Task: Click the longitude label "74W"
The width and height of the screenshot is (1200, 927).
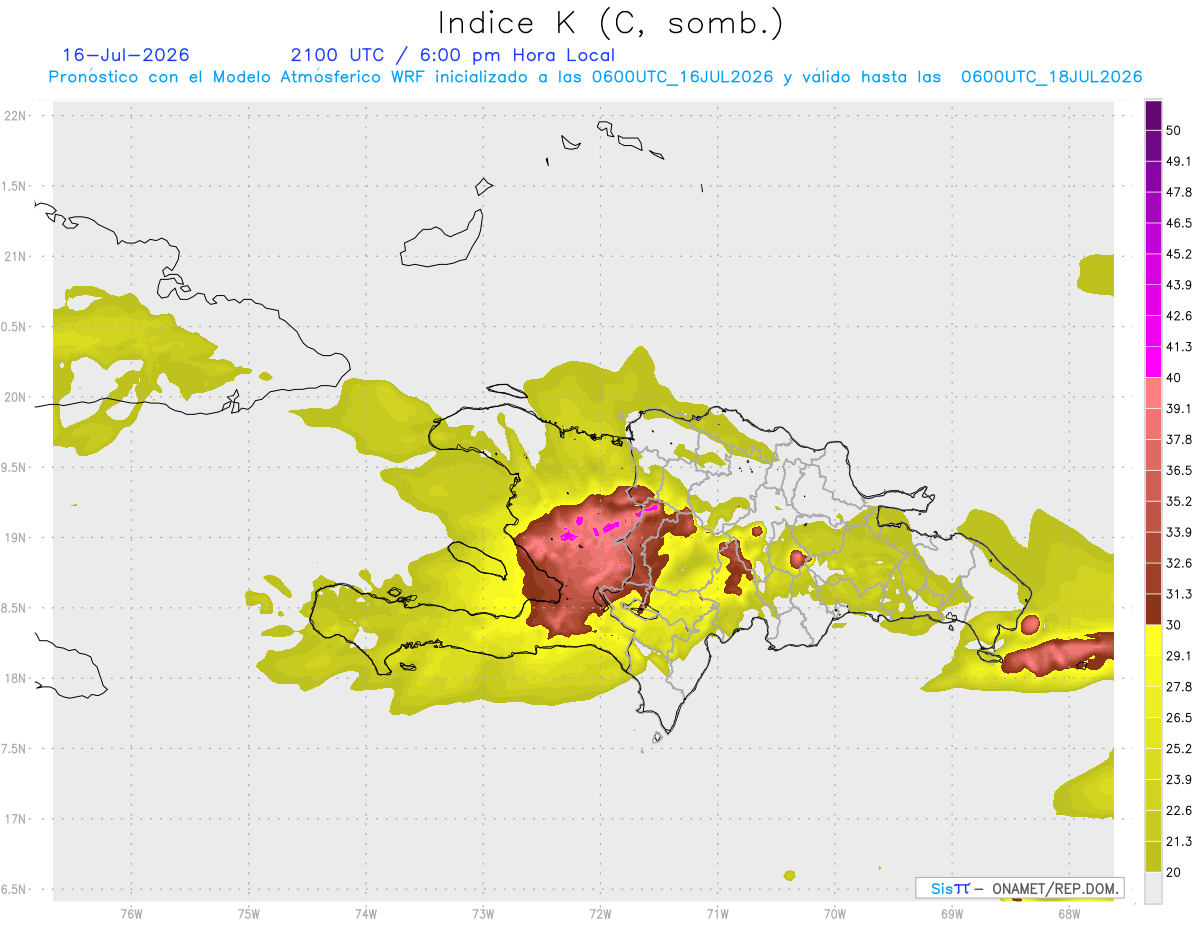Action: [366, 915]
